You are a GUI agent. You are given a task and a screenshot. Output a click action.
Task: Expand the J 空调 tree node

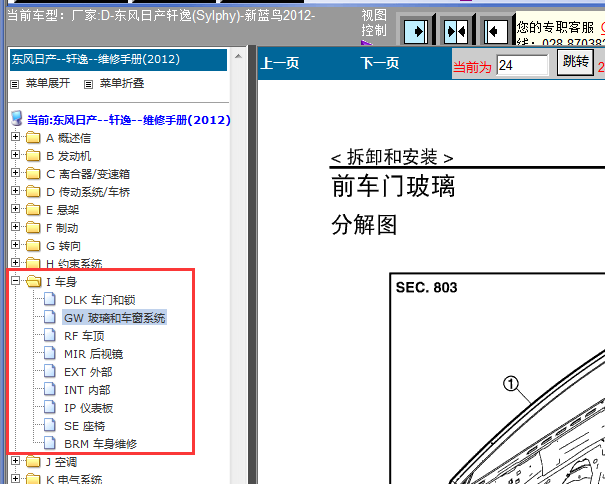coord(15,461)
